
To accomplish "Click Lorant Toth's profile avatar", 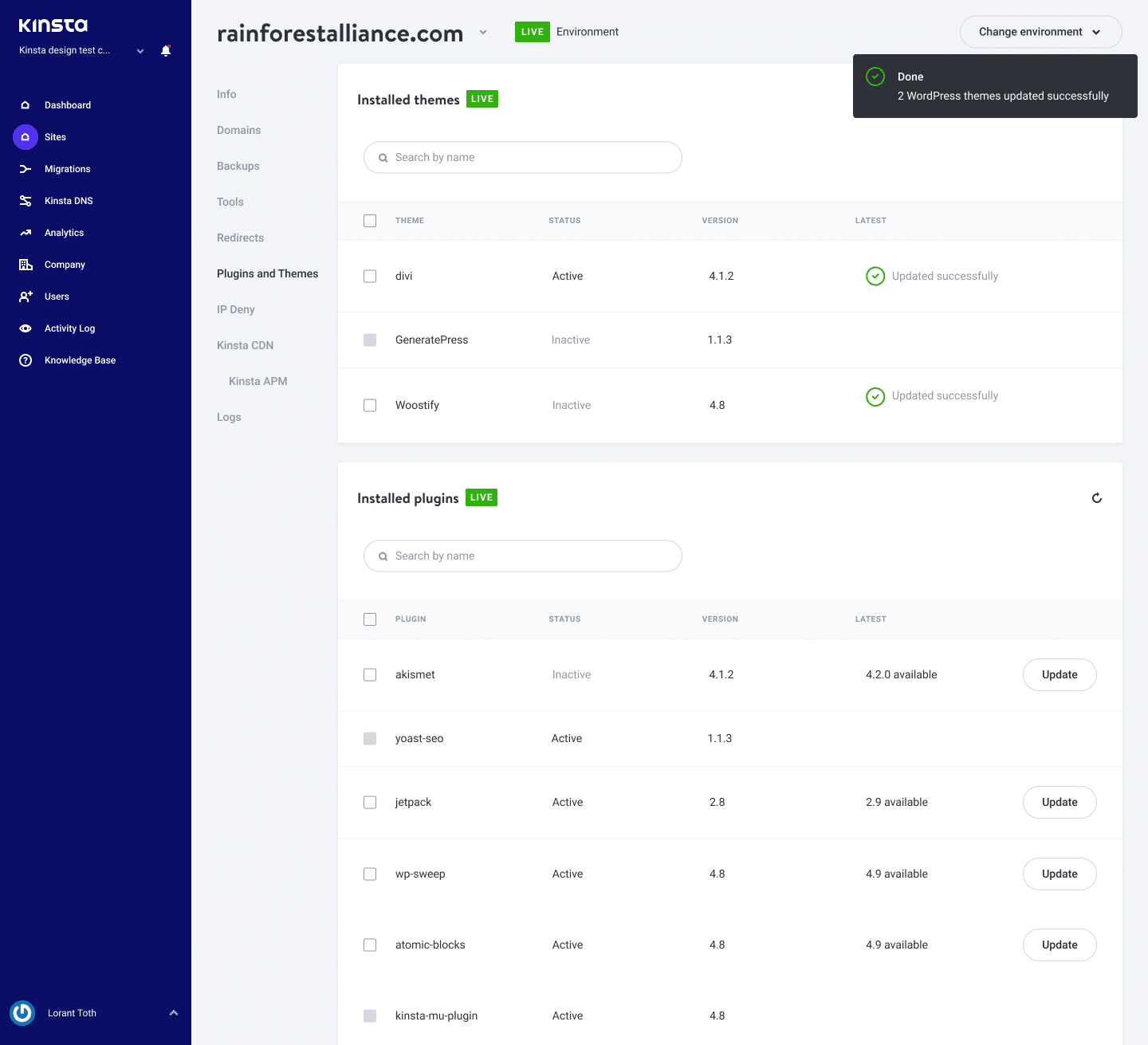I will tap(22, 1013).
